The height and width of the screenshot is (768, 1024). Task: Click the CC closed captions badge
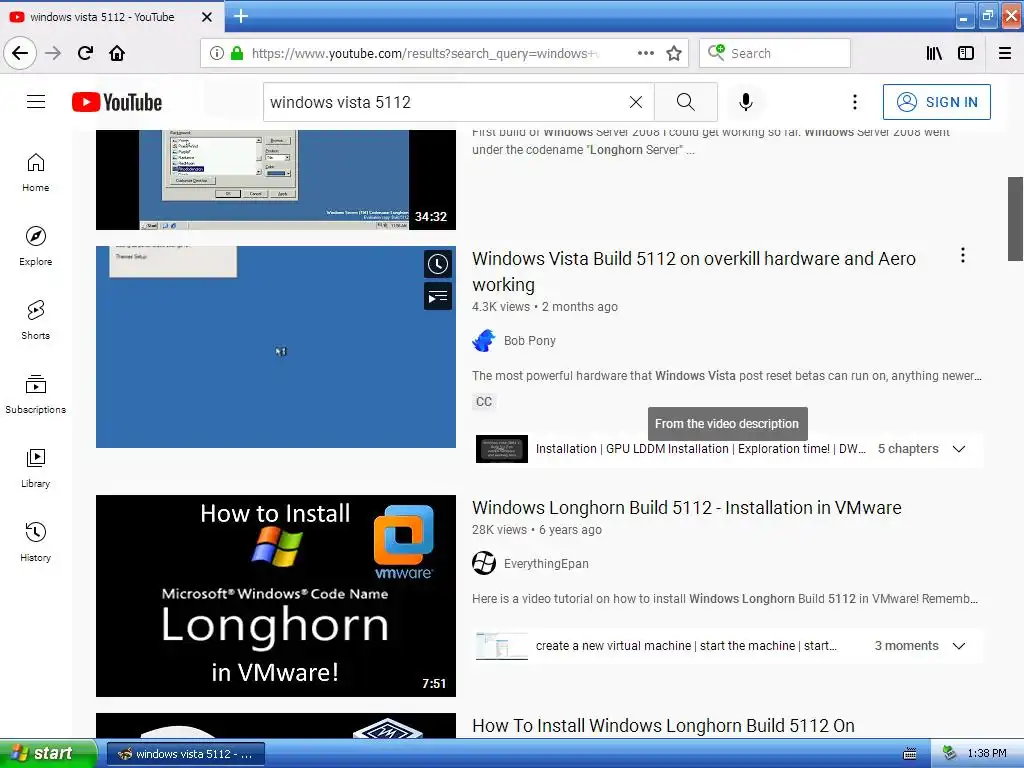click(x=484, y=402)
